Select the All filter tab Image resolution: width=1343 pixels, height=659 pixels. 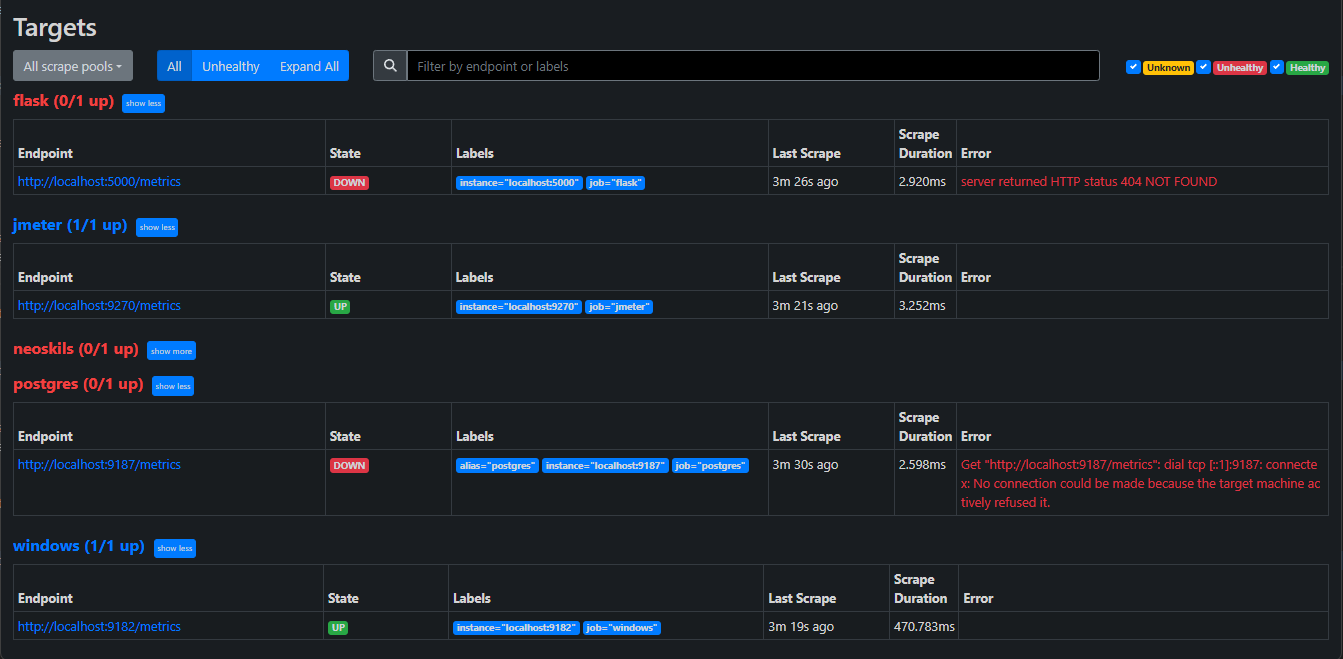click(174, 66)
